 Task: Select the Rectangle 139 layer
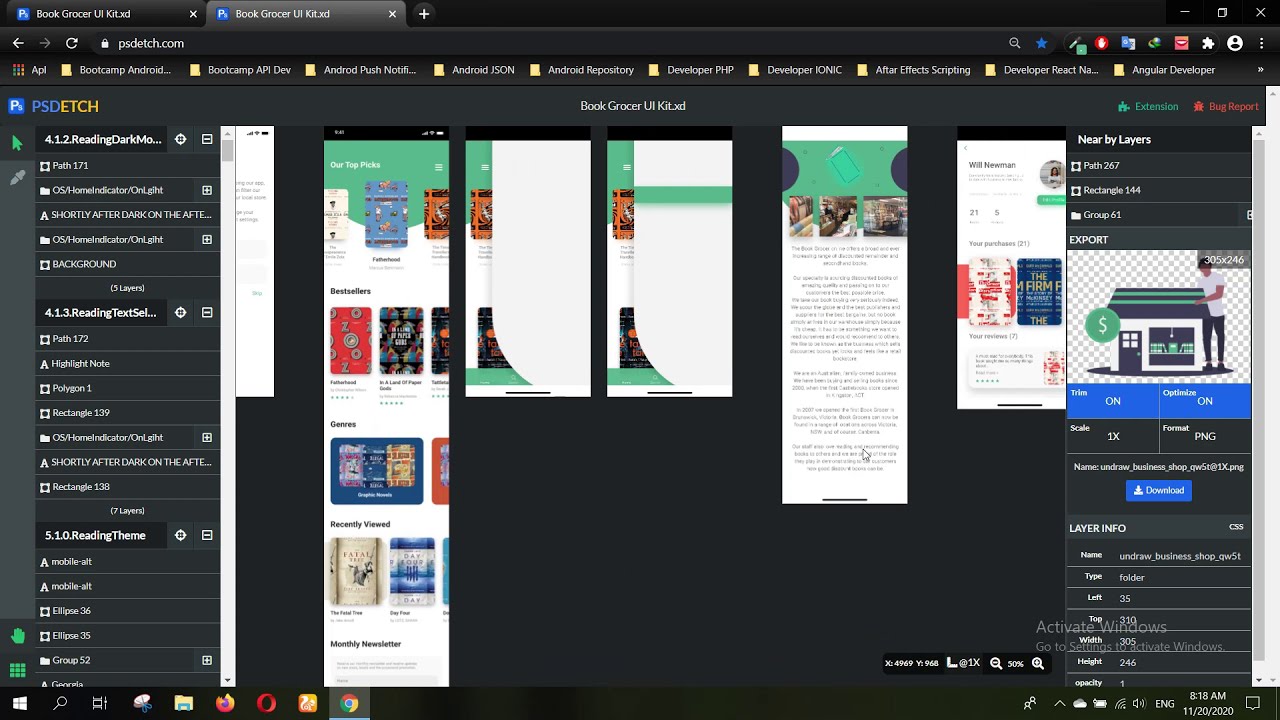(x=126, y=412)
